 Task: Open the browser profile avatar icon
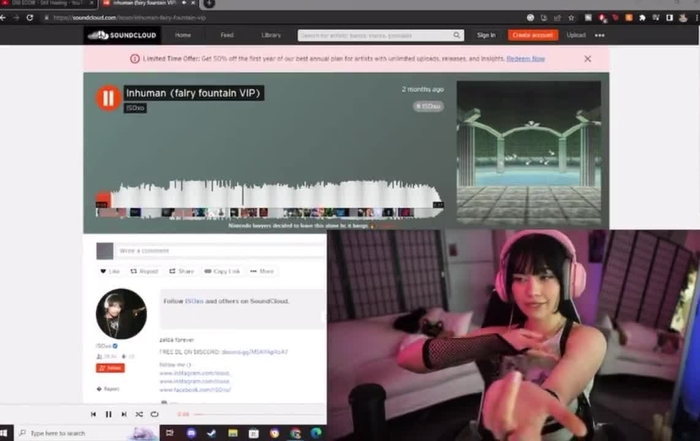tap(683, 18)
